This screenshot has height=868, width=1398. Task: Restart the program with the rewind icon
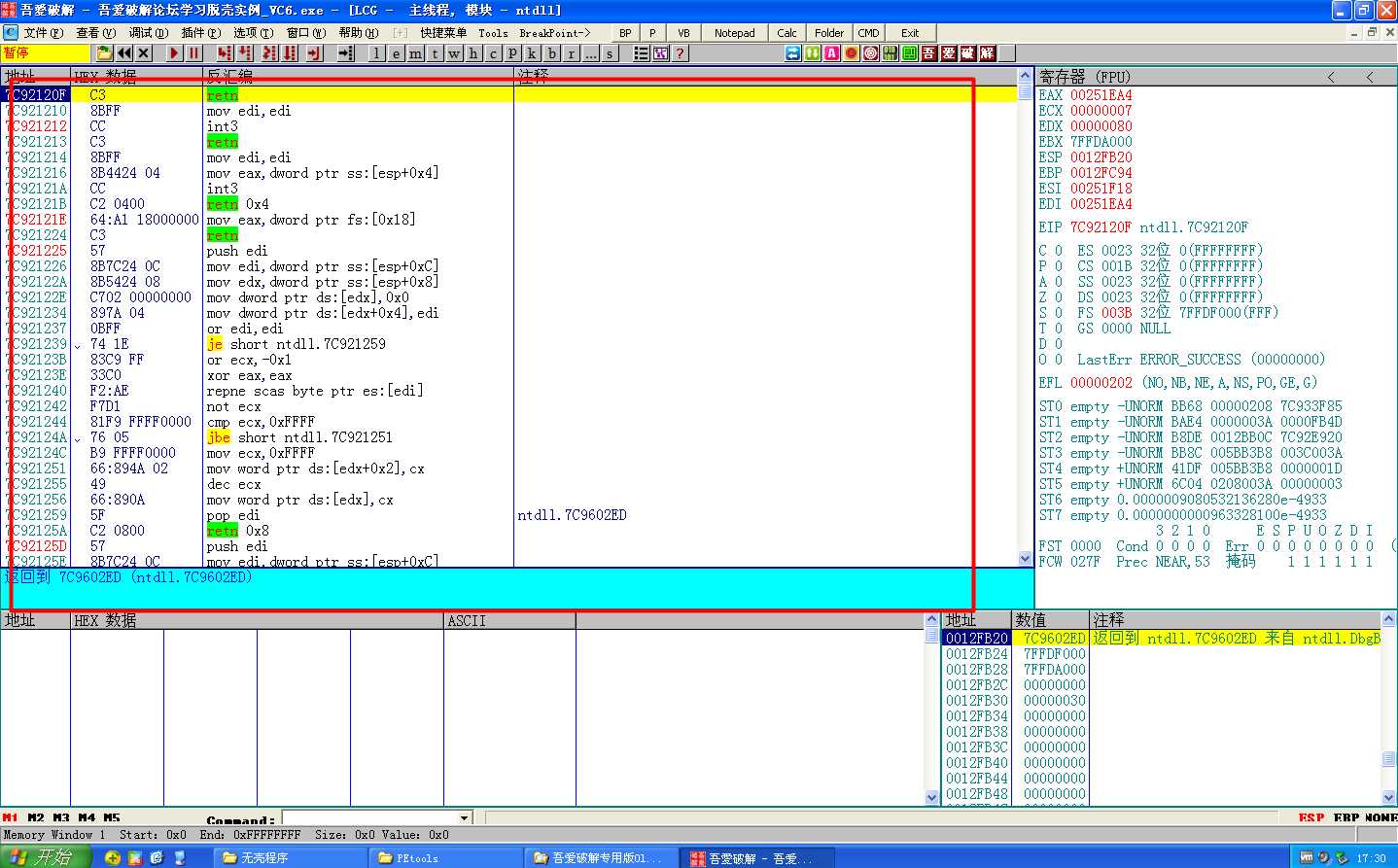click(x=124, y=53)
